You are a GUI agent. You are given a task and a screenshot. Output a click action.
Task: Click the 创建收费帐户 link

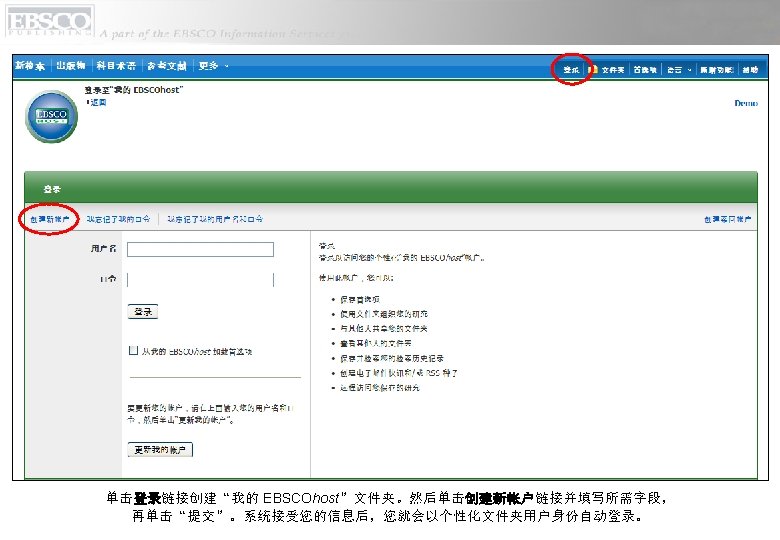727,219
